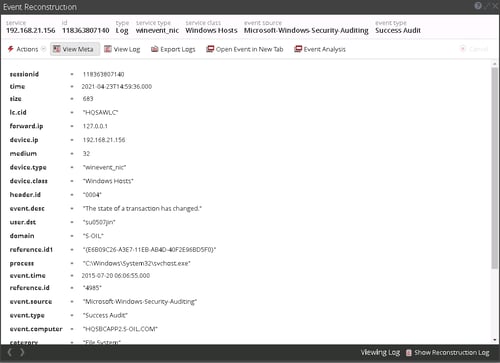
Task: Select the View Meta button
Action: point(75,49)
